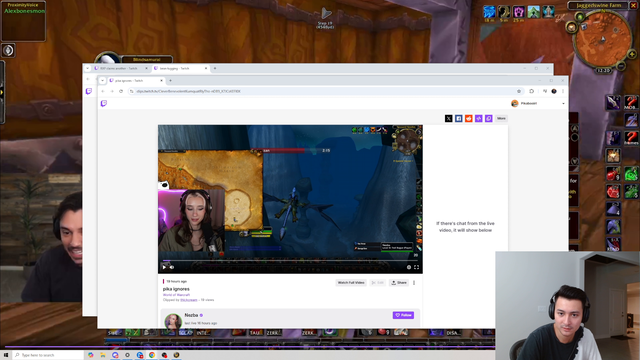Viewport: 640px width, 360px height.
Task: Add a new tab in the back browser window
Action: tap(215, 69)
